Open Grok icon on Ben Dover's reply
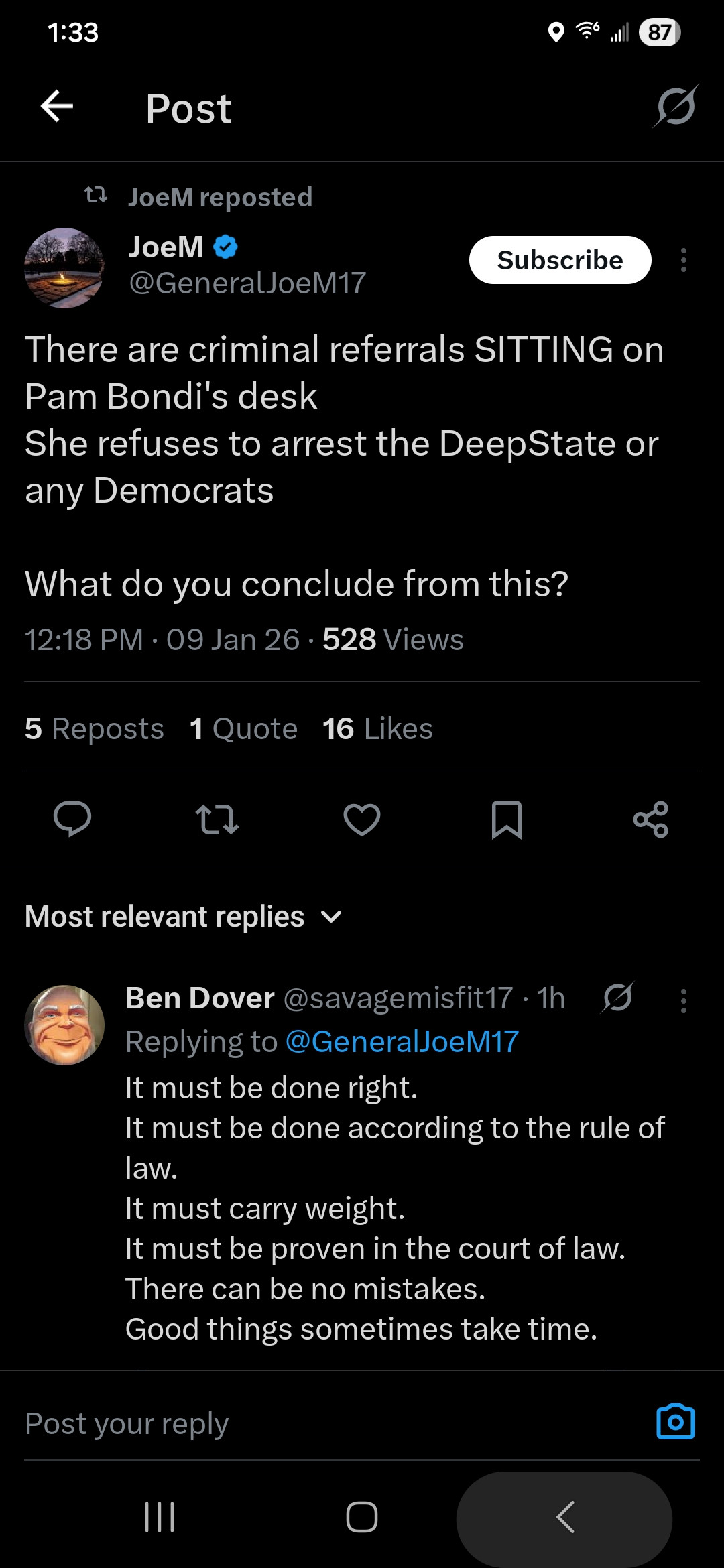Screen dimensions: 724x1568 [x=617, y=998]
